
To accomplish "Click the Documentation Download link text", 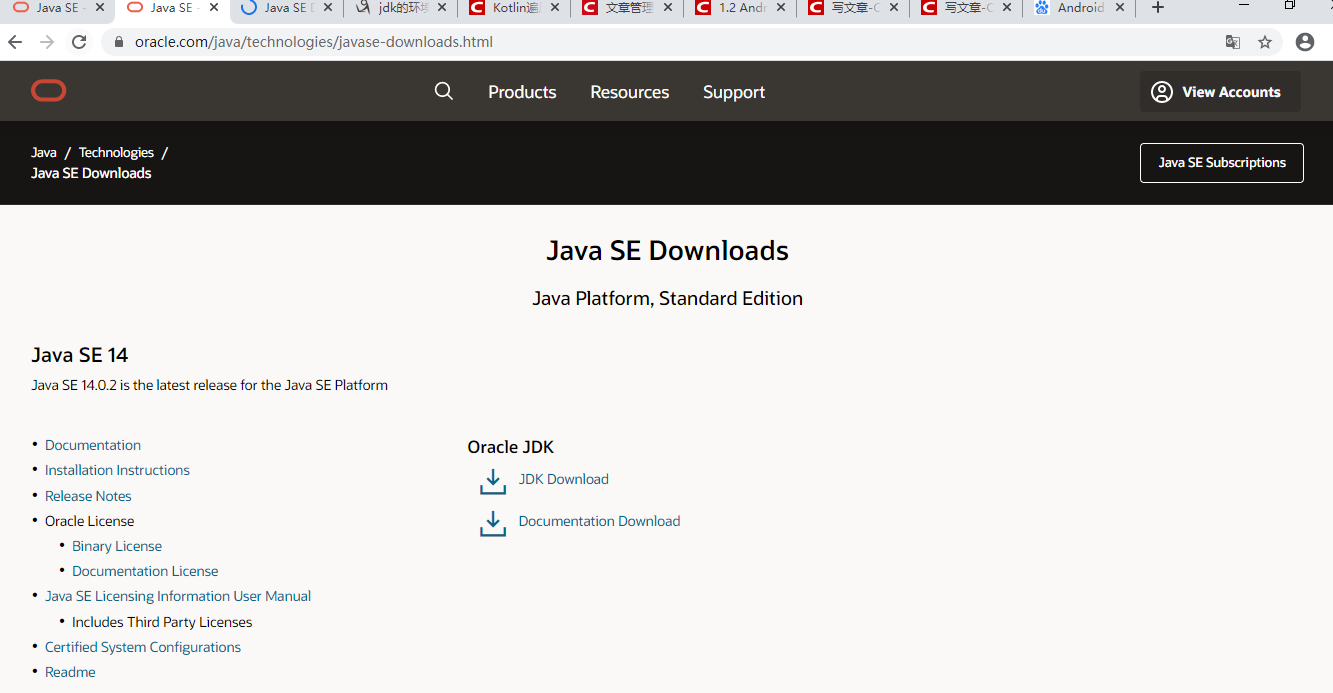I will coord(600,521).
